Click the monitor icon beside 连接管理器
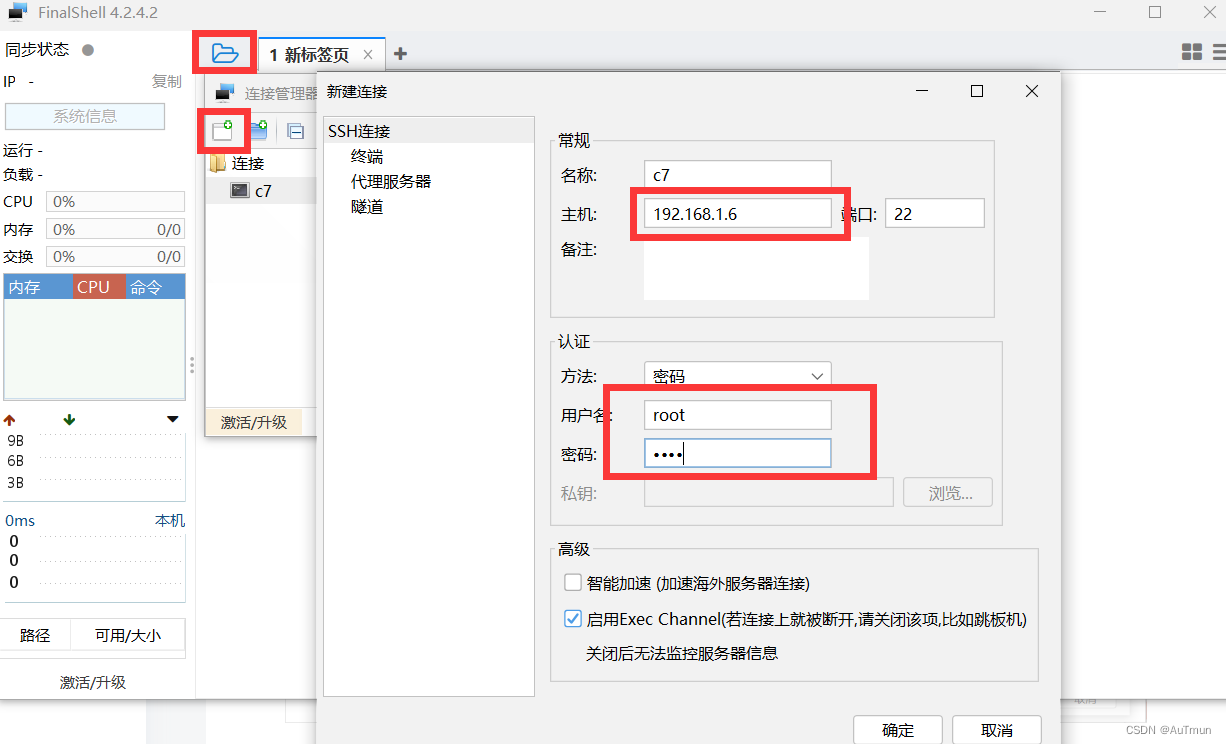The image size is (1226, 744). (222, 91)
